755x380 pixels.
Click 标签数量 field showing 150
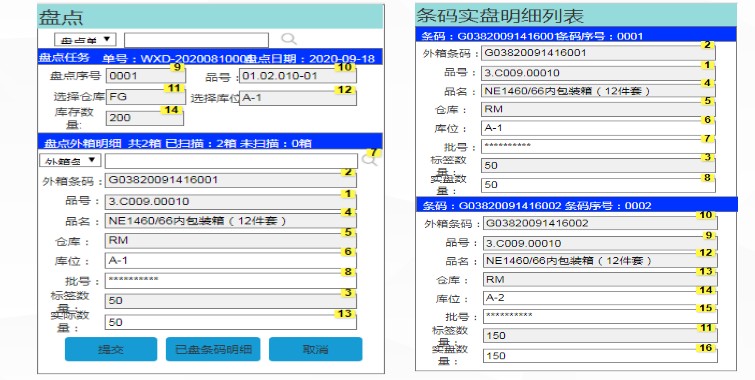[600, 336]
